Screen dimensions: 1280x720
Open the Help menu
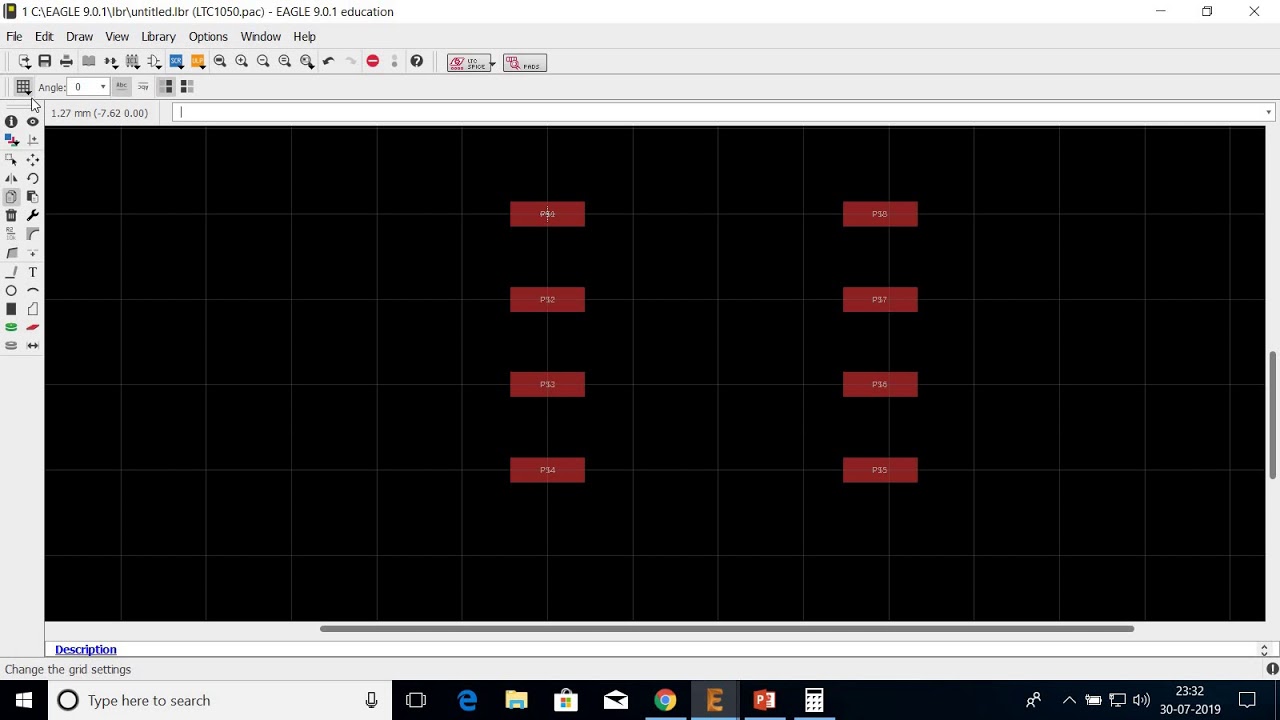[x=304, y=36]
